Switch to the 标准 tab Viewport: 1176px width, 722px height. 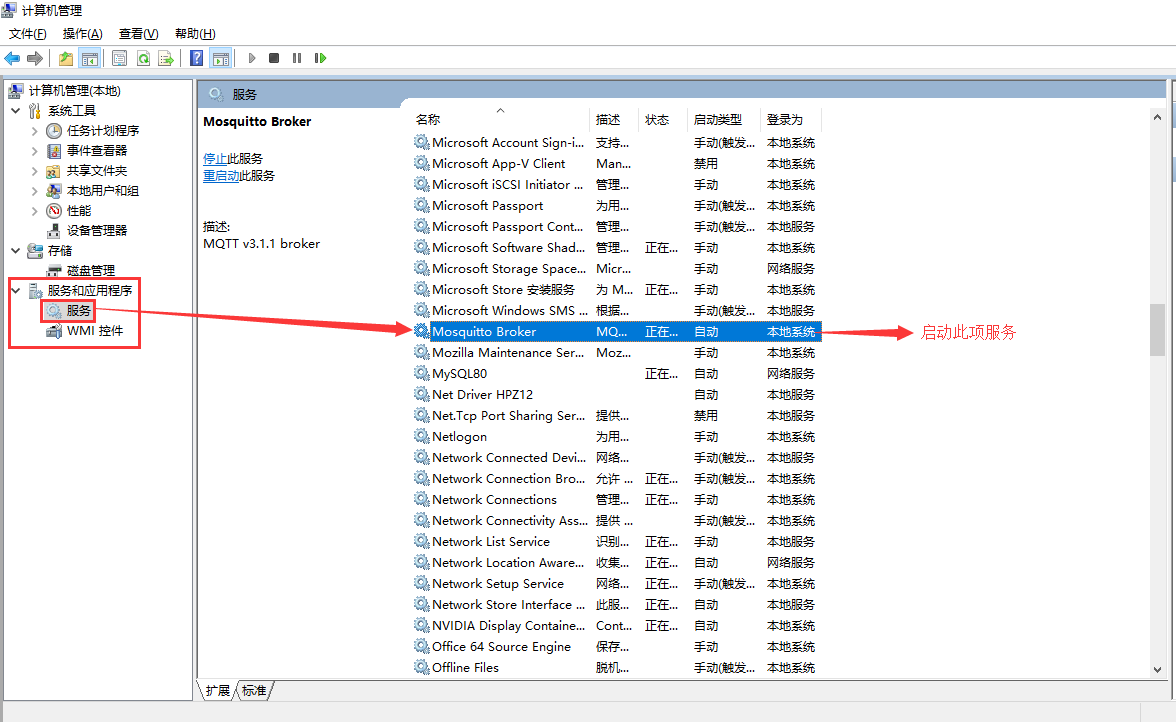coord(254,690)
